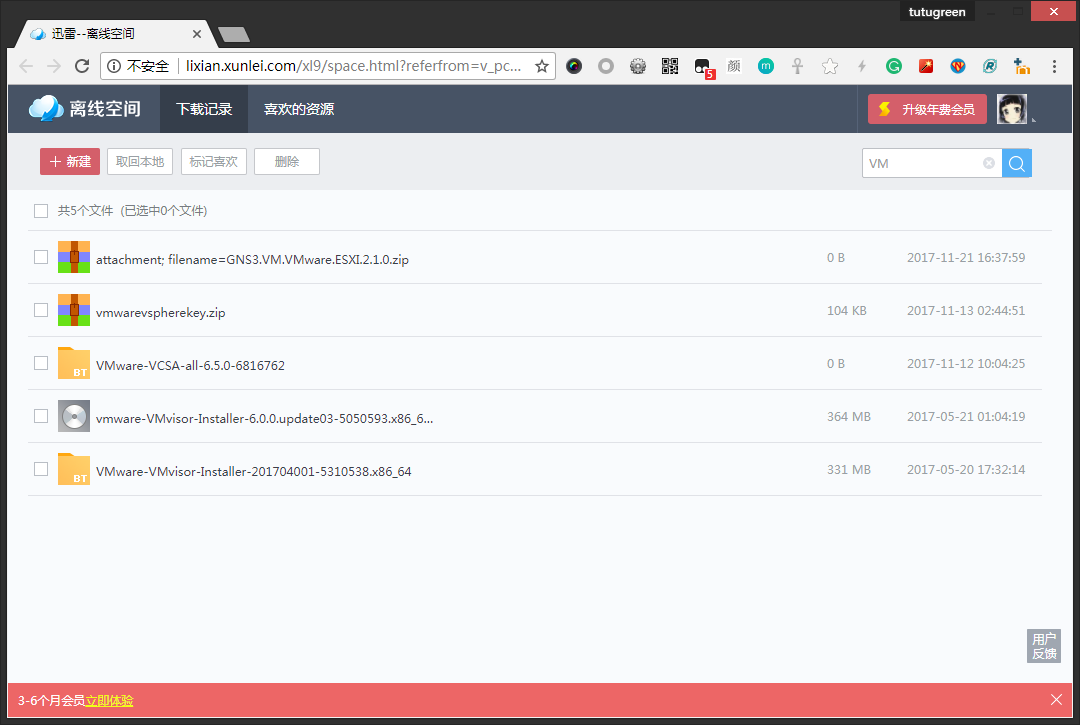Screen dimensions: 1080x725
Task: Open the blue-red N shield extension
Action: [957, 66]
